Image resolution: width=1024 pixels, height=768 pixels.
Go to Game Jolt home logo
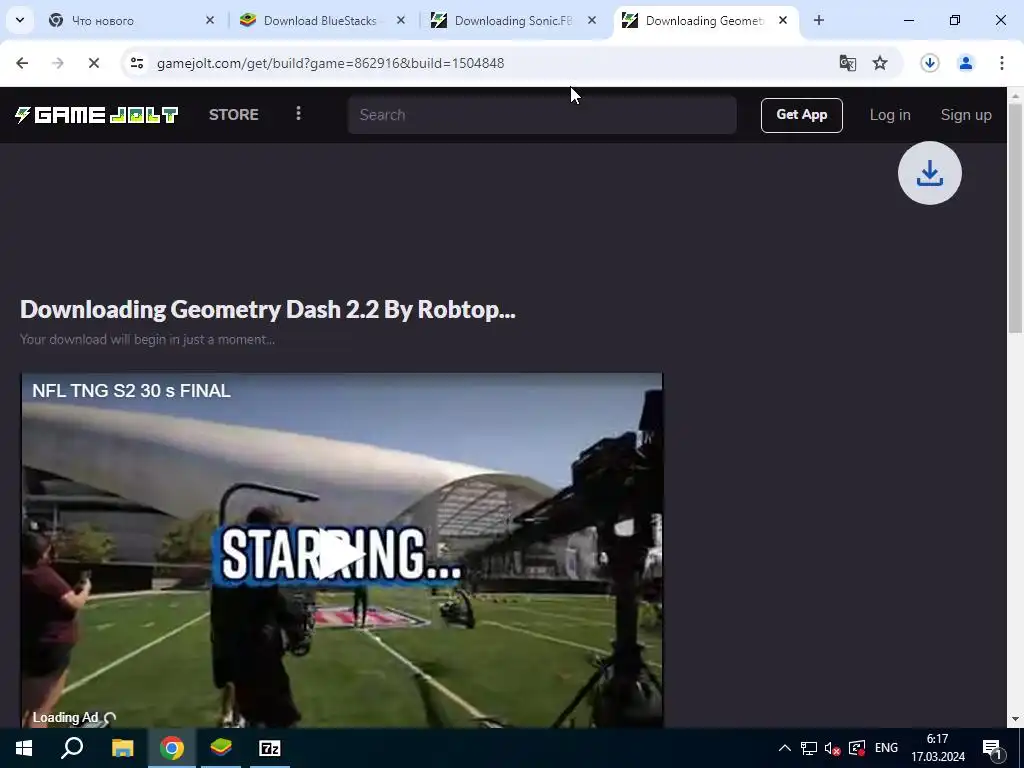point(97,115)
